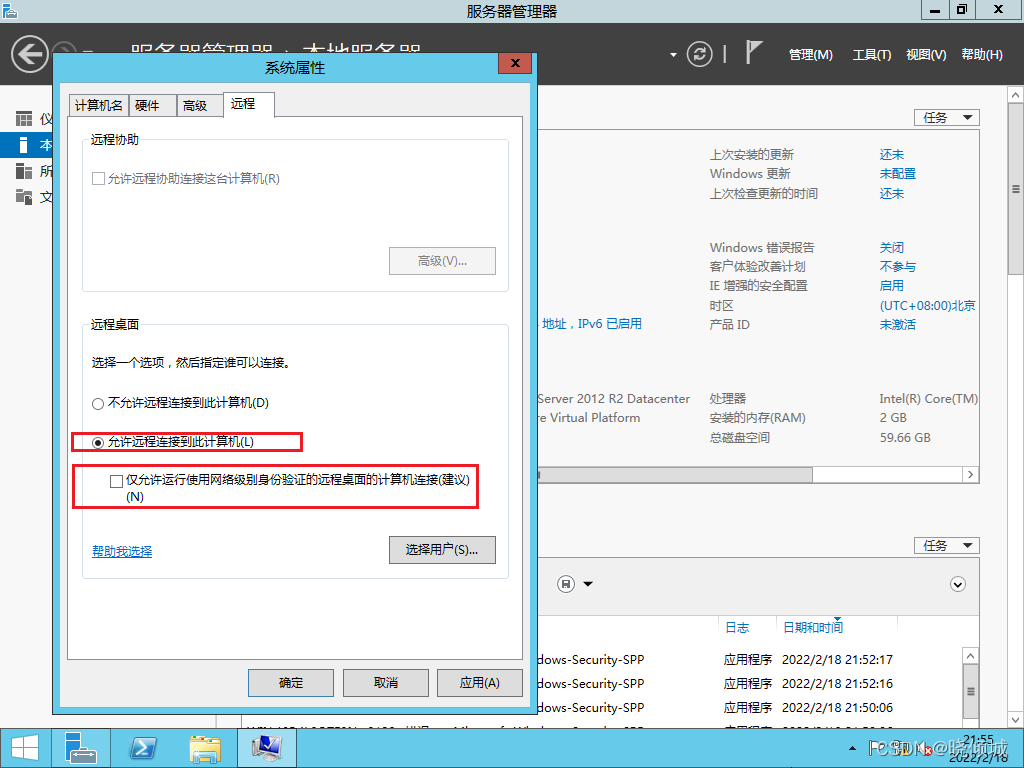The width and height of the screenshot is (1024, 768).
Task: Sort by the 日期和时间 column header
Action: pos(813,628)
